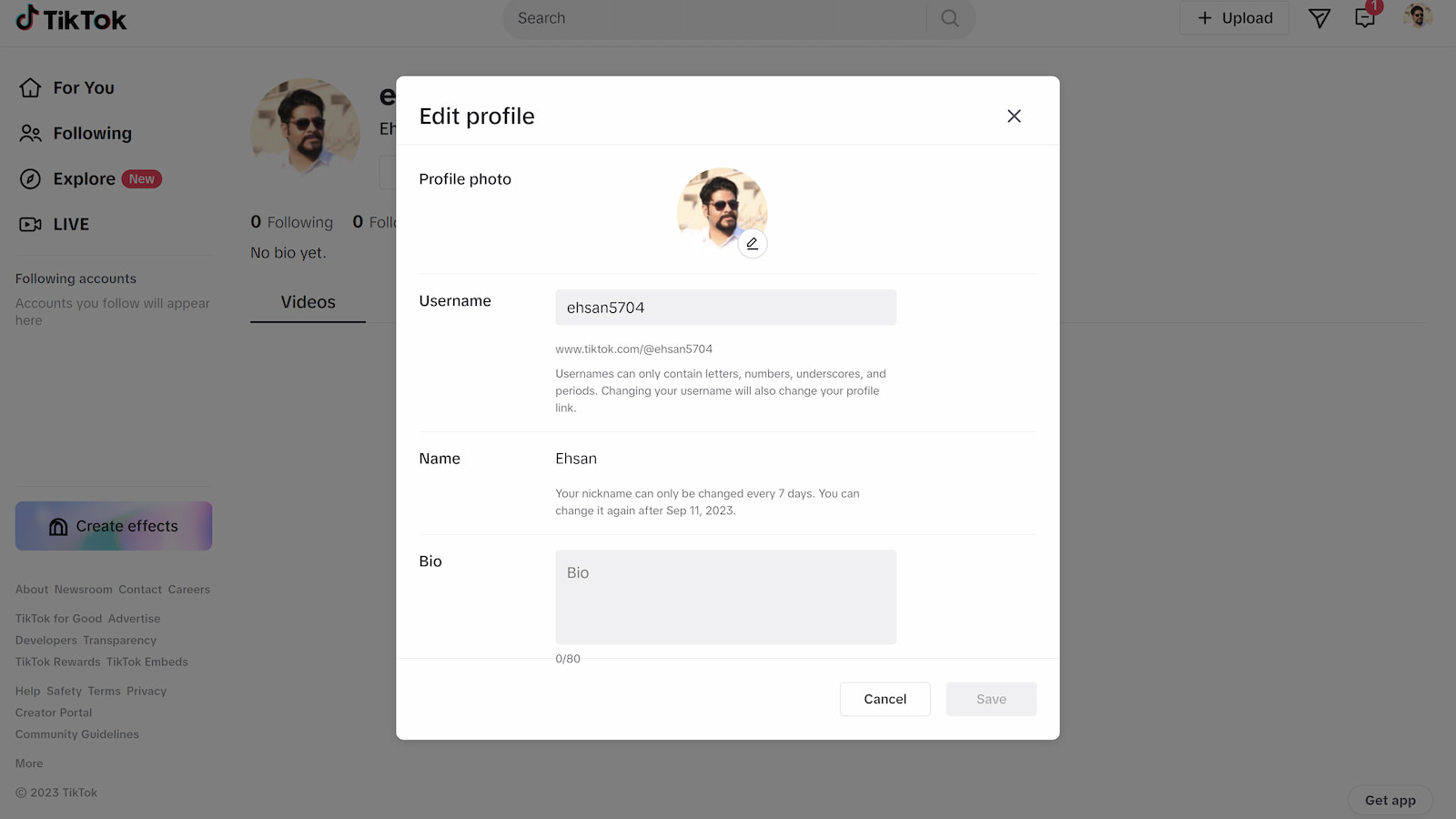This screenshot has width=1456, height=819.
Task: Click the Upload button
Action: click(1234, 18)
